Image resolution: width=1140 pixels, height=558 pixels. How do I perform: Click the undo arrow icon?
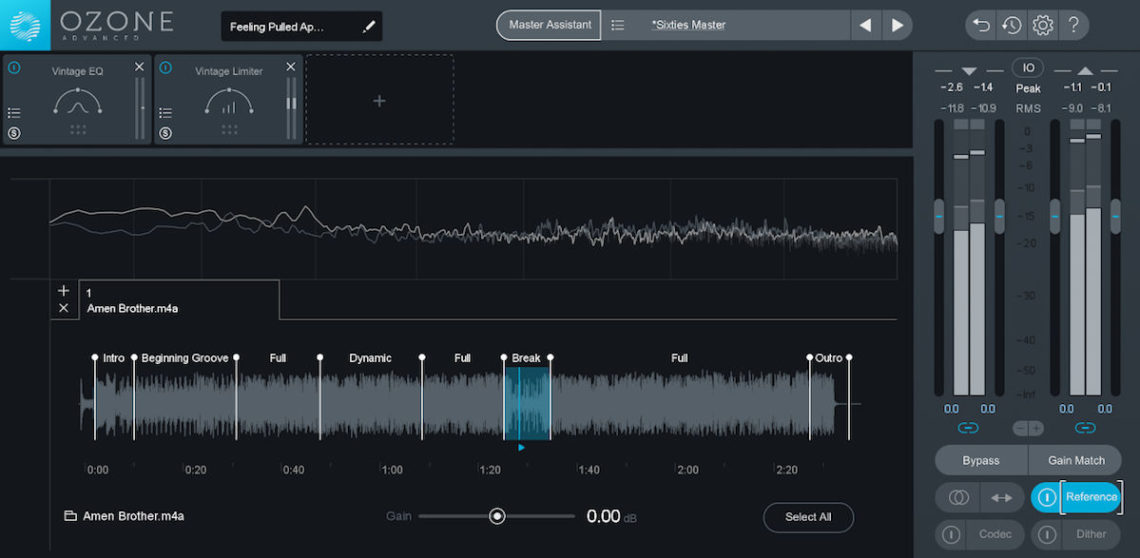click(981, 25)
